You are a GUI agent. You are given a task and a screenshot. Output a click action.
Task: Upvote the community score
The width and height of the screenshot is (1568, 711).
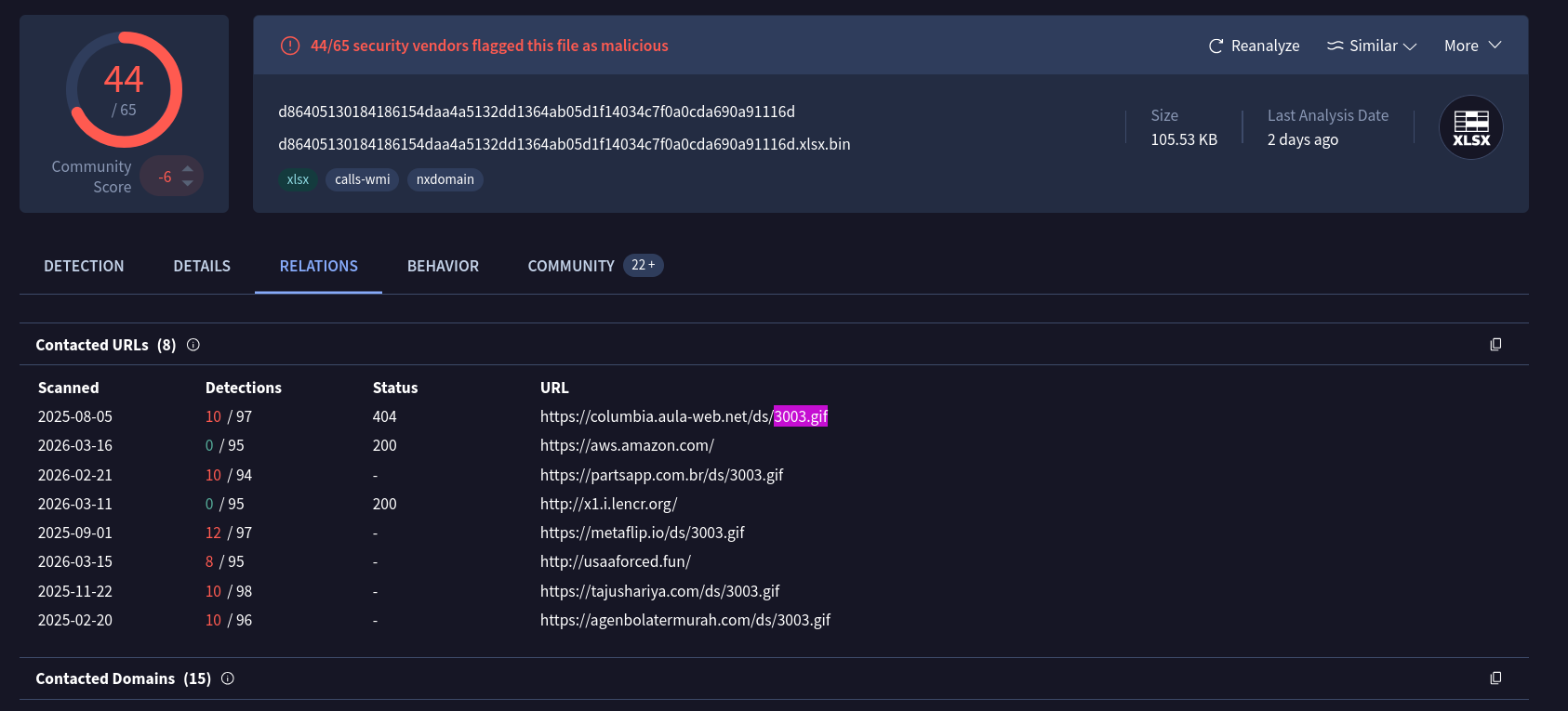[x=188, y=169]
